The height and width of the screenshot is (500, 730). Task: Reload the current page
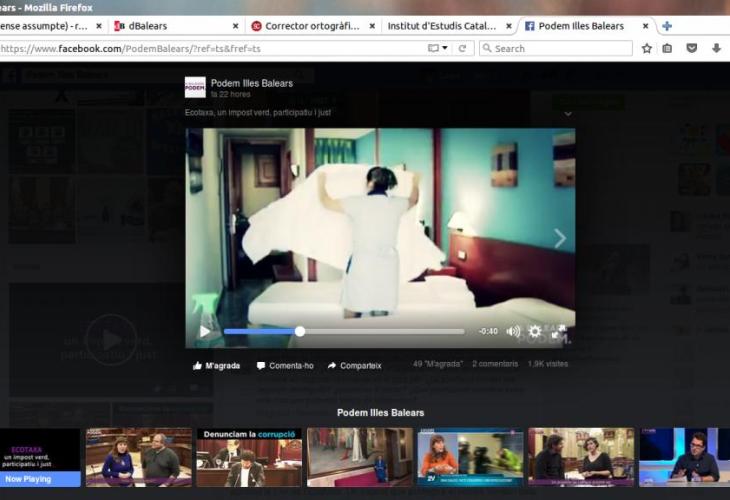tap(462, 48)
